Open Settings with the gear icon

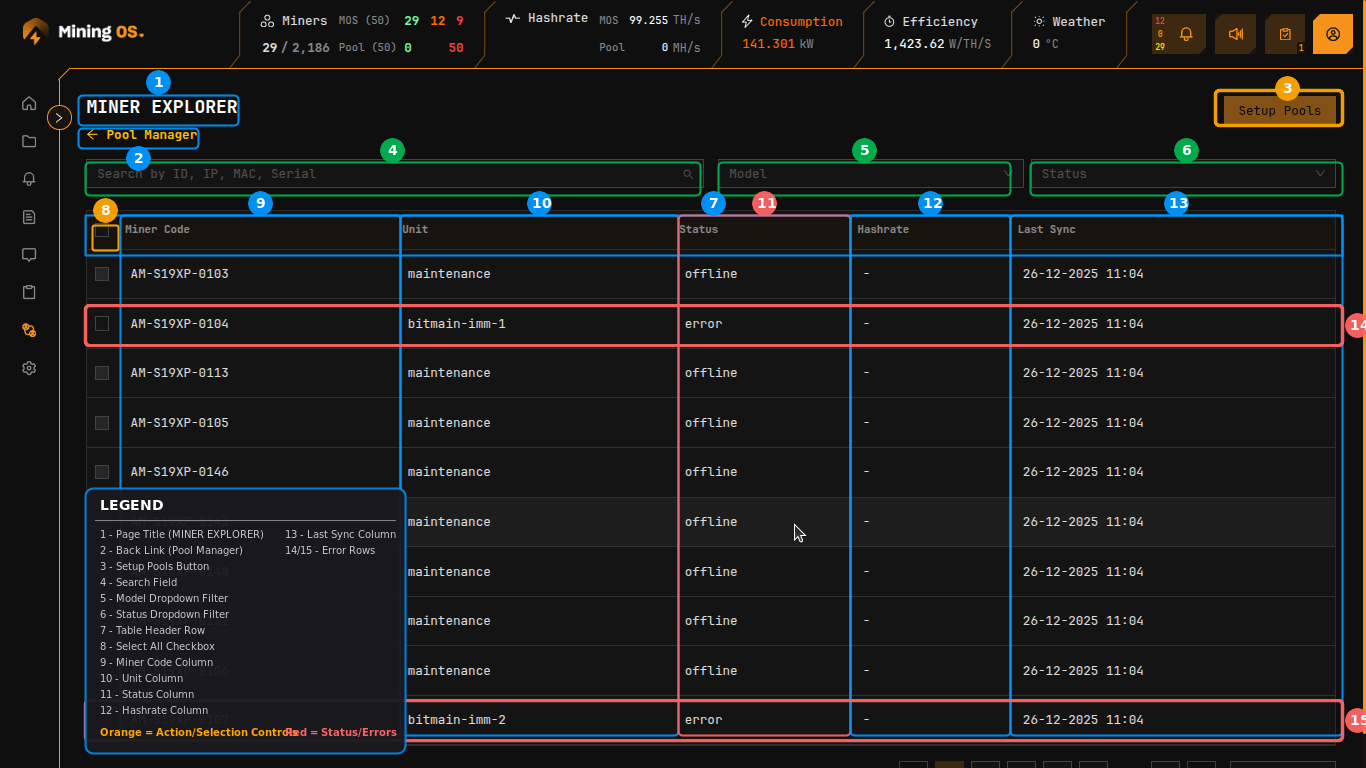(29, 368)
